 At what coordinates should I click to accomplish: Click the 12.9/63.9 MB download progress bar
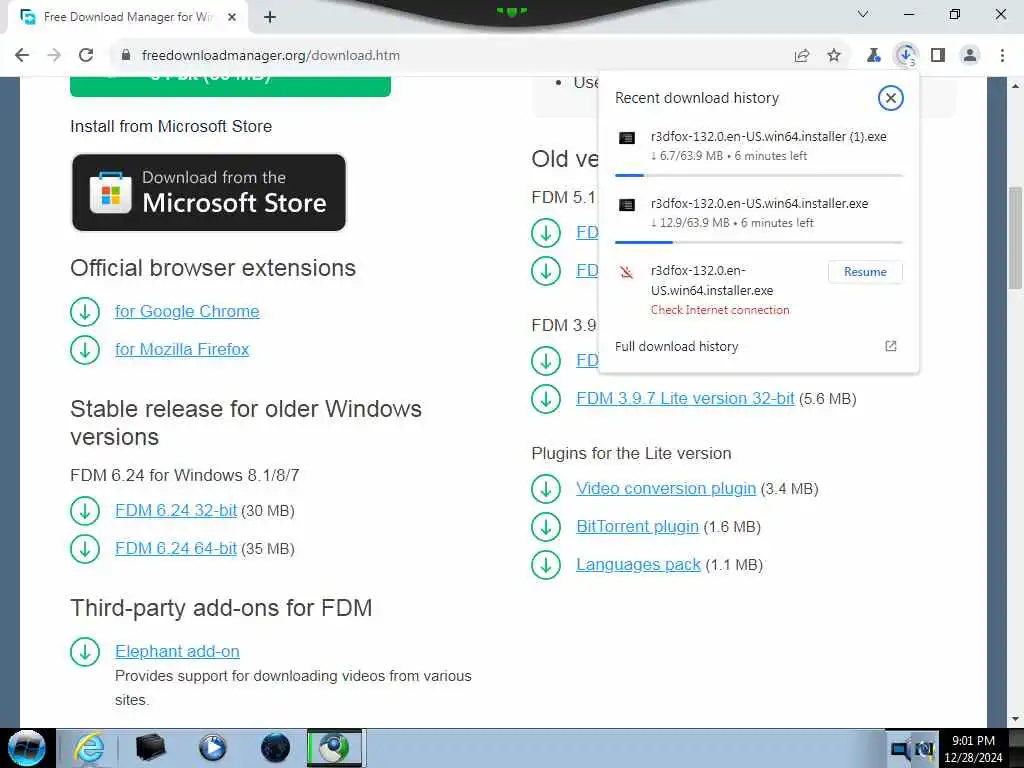(x=759, y=242)
